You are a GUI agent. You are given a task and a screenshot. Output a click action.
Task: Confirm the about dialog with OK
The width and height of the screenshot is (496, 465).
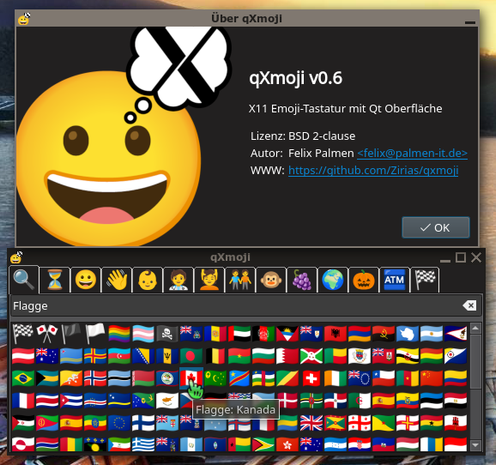click(x=436, y=228)
